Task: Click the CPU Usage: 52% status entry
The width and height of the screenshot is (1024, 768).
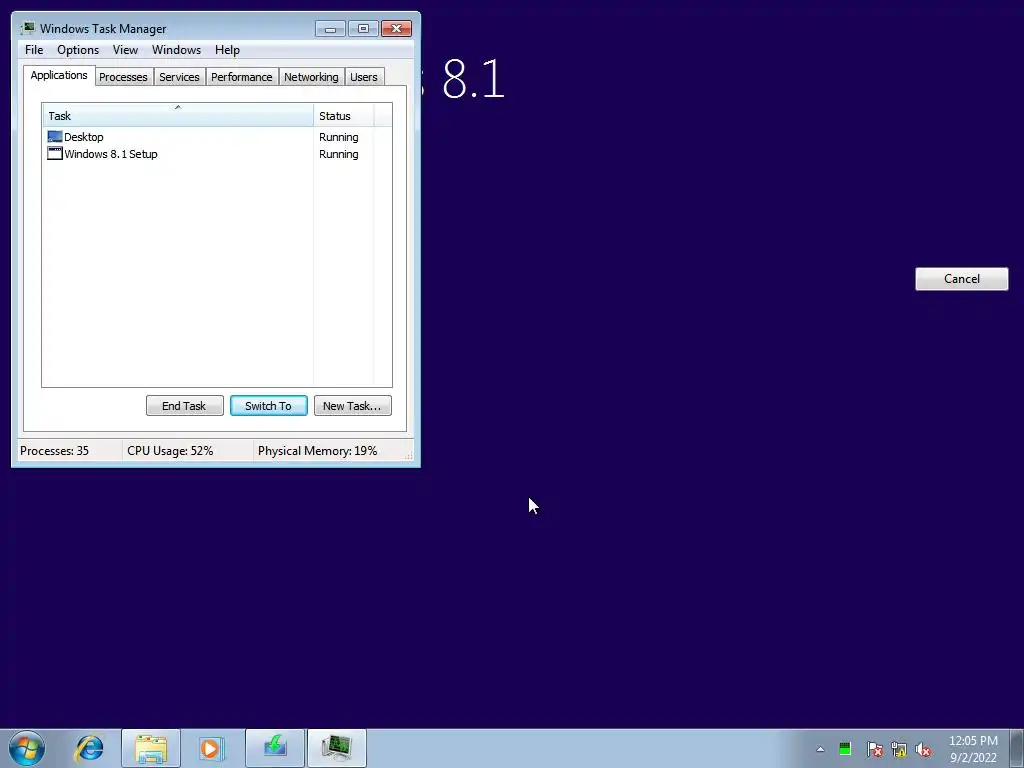Action: 170,451
